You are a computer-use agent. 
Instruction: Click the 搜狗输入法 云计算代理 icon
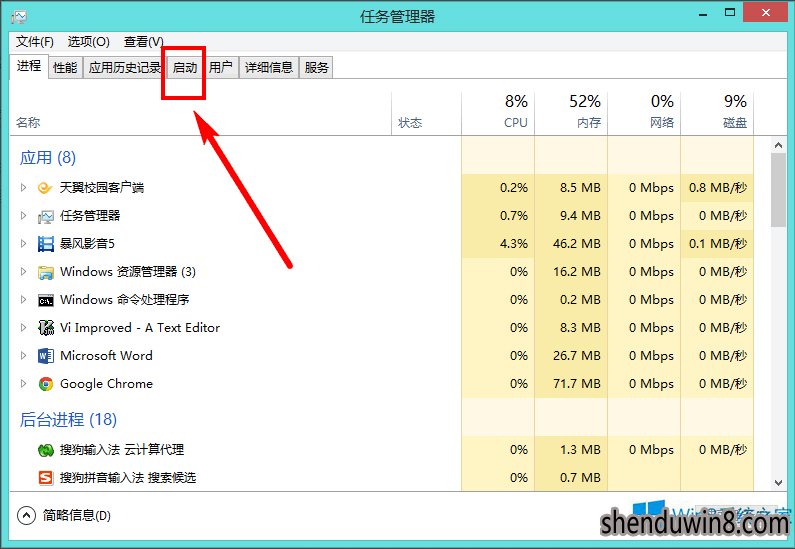pyautogui.click(x=46, y=450)
